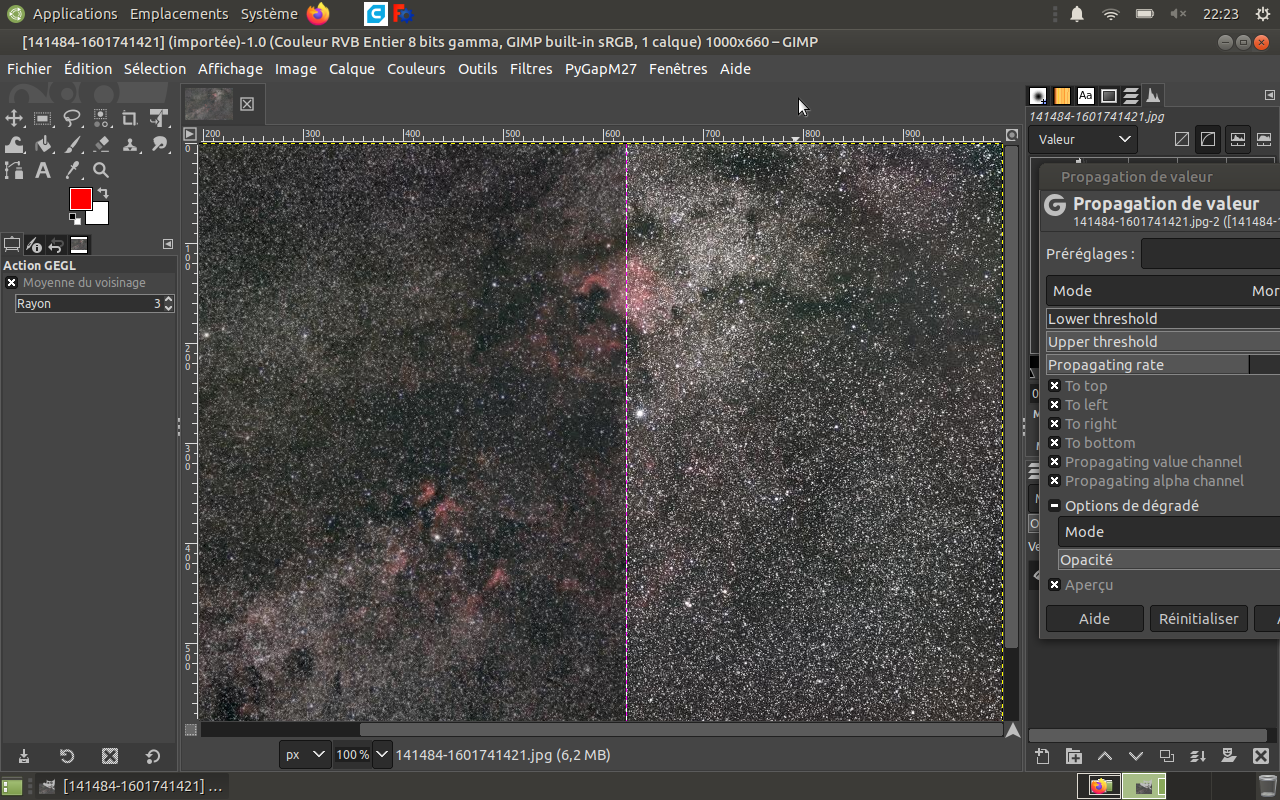Select the Crop tool
This screenshot has height=800, width=1280.
click(130, 118)
